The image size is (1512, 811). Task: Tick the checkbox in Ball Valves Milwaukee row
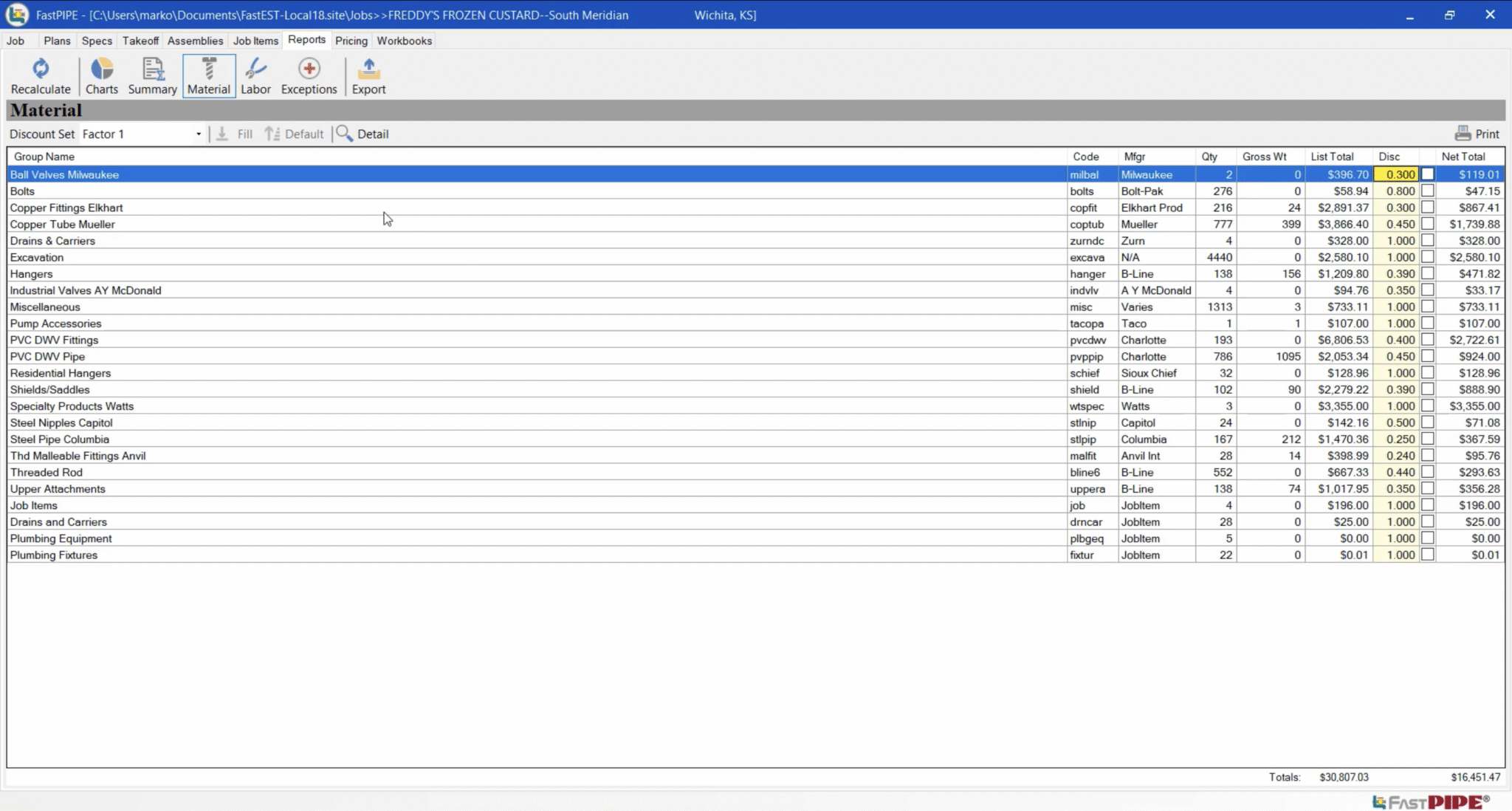(x=1428, y=174)
